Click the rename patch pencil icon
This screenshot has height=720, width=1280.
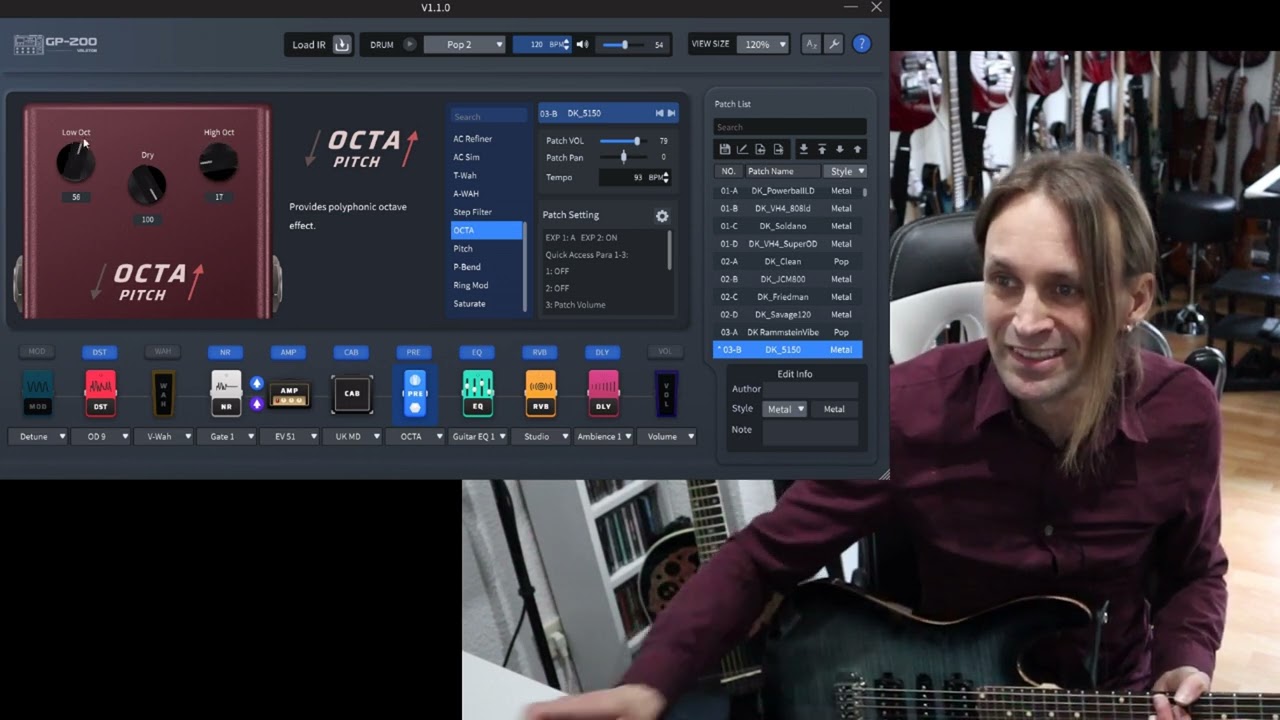click(x=742, y=149)
